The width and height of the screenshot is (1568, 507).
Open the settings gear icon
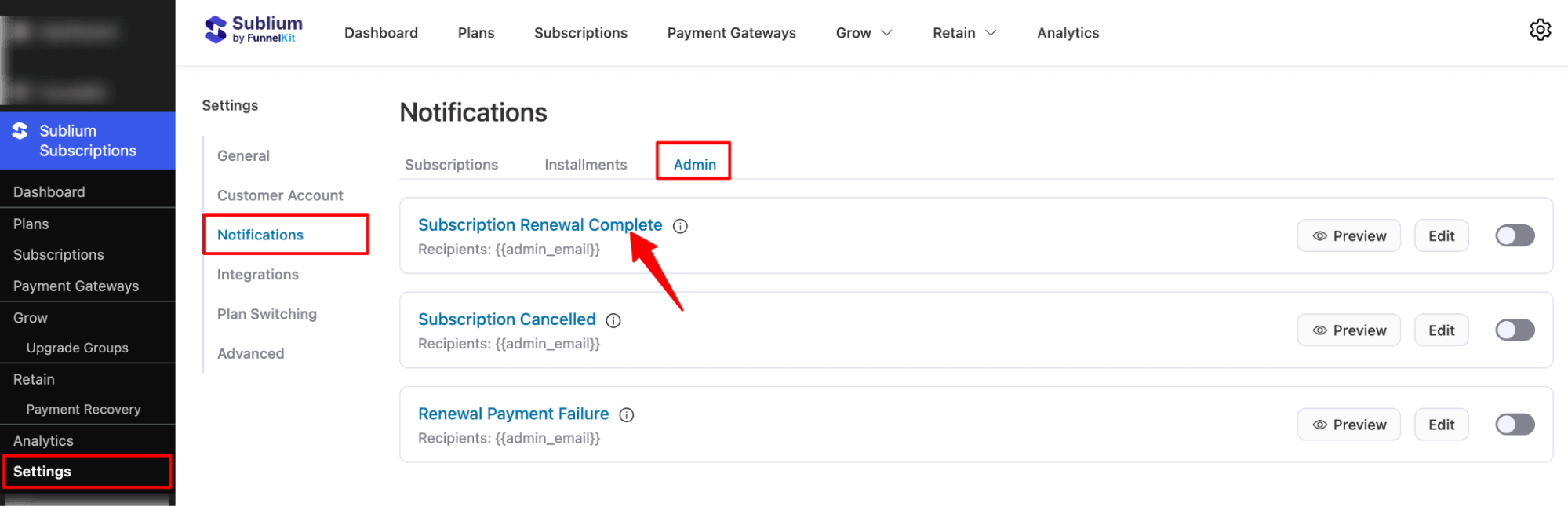(1540, 30)
